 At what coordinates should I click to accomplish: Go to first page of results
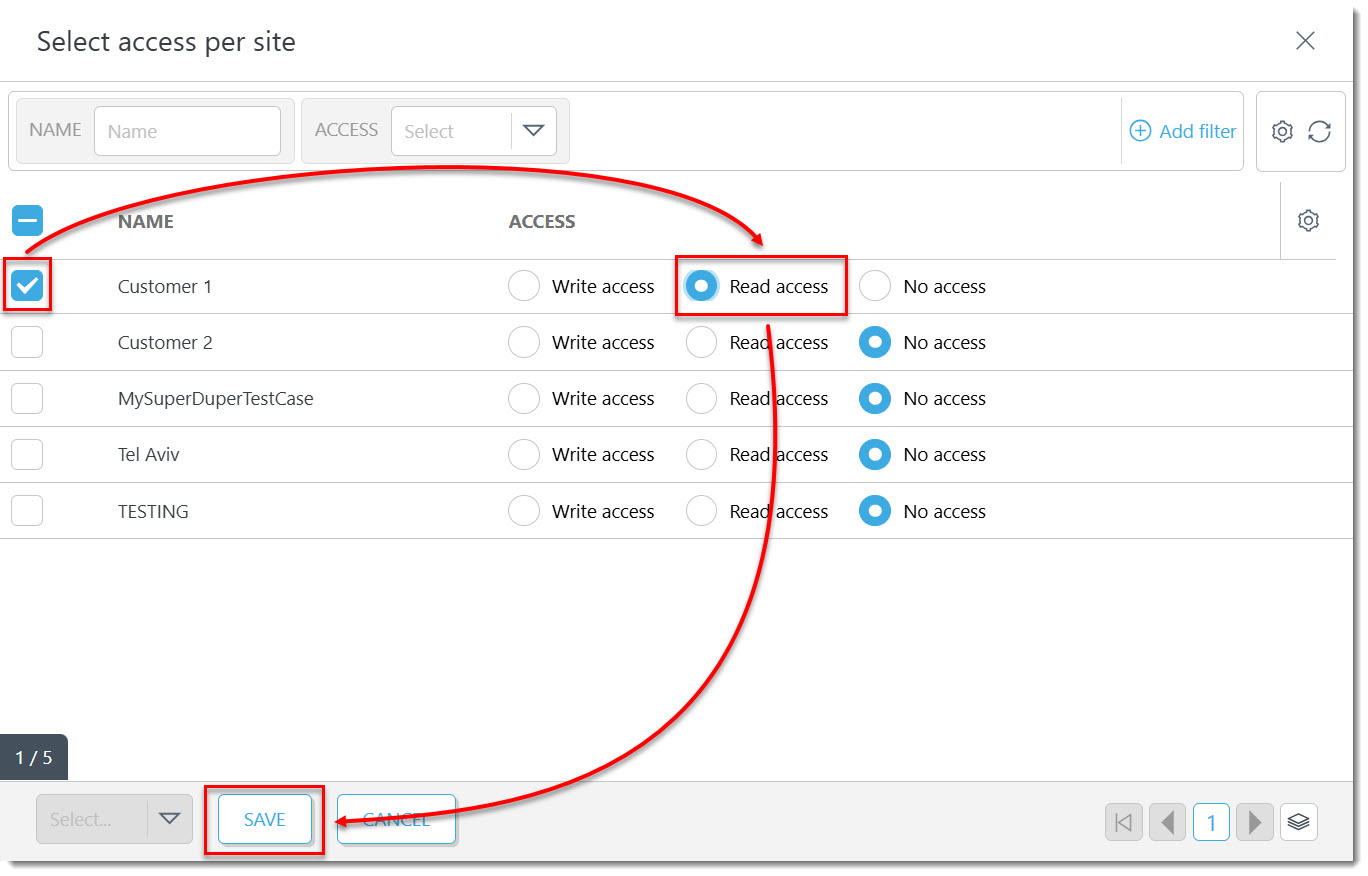(x=1123, y=822)
